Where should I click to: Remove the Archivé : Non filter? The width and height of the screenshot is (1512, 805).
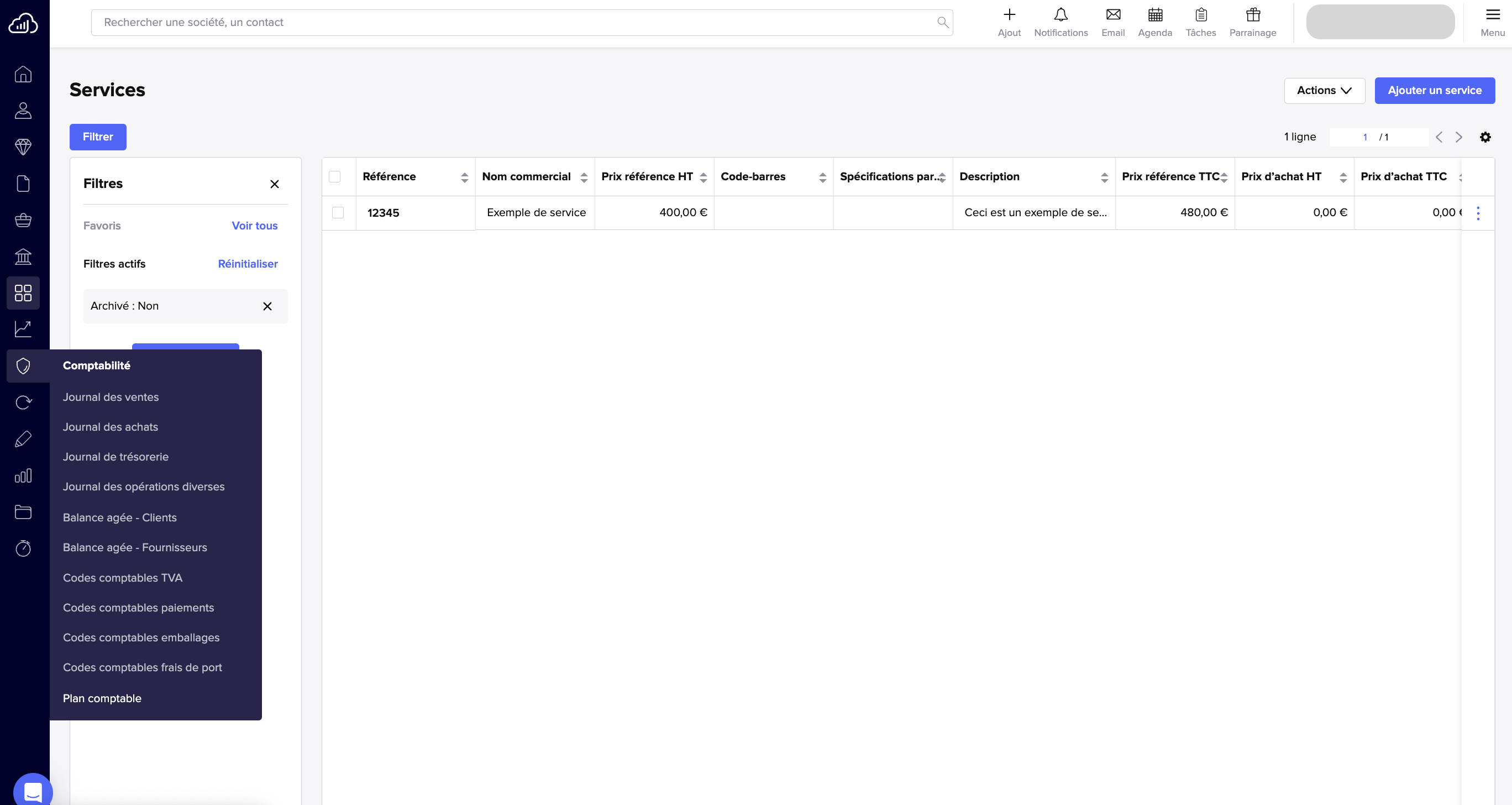tap(267, 306)
